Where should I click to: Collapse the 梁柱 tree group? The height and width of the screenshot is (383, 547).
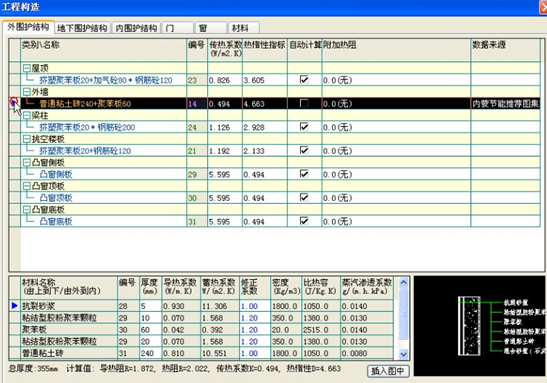point(27,115)
